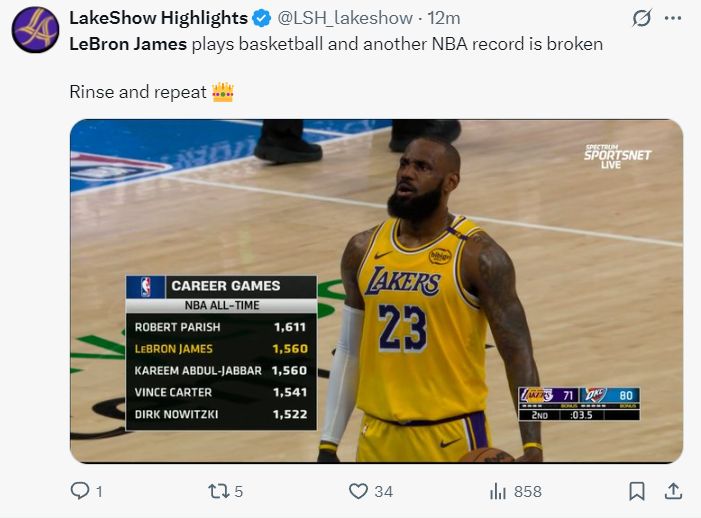Click the LakeShow Highlights display name

(158, 18)
